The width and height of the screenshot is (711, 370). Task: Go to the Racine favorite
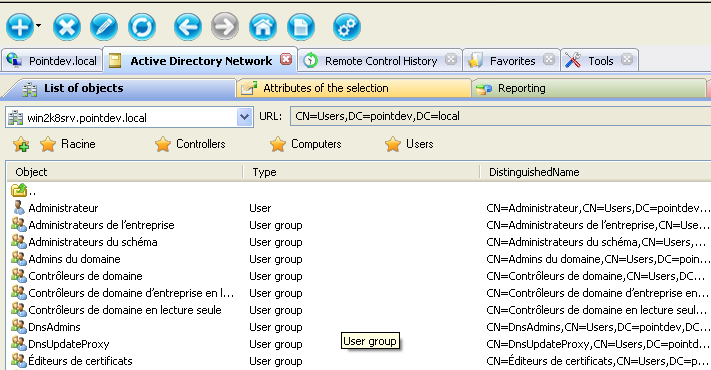click(x=68, y=144)
